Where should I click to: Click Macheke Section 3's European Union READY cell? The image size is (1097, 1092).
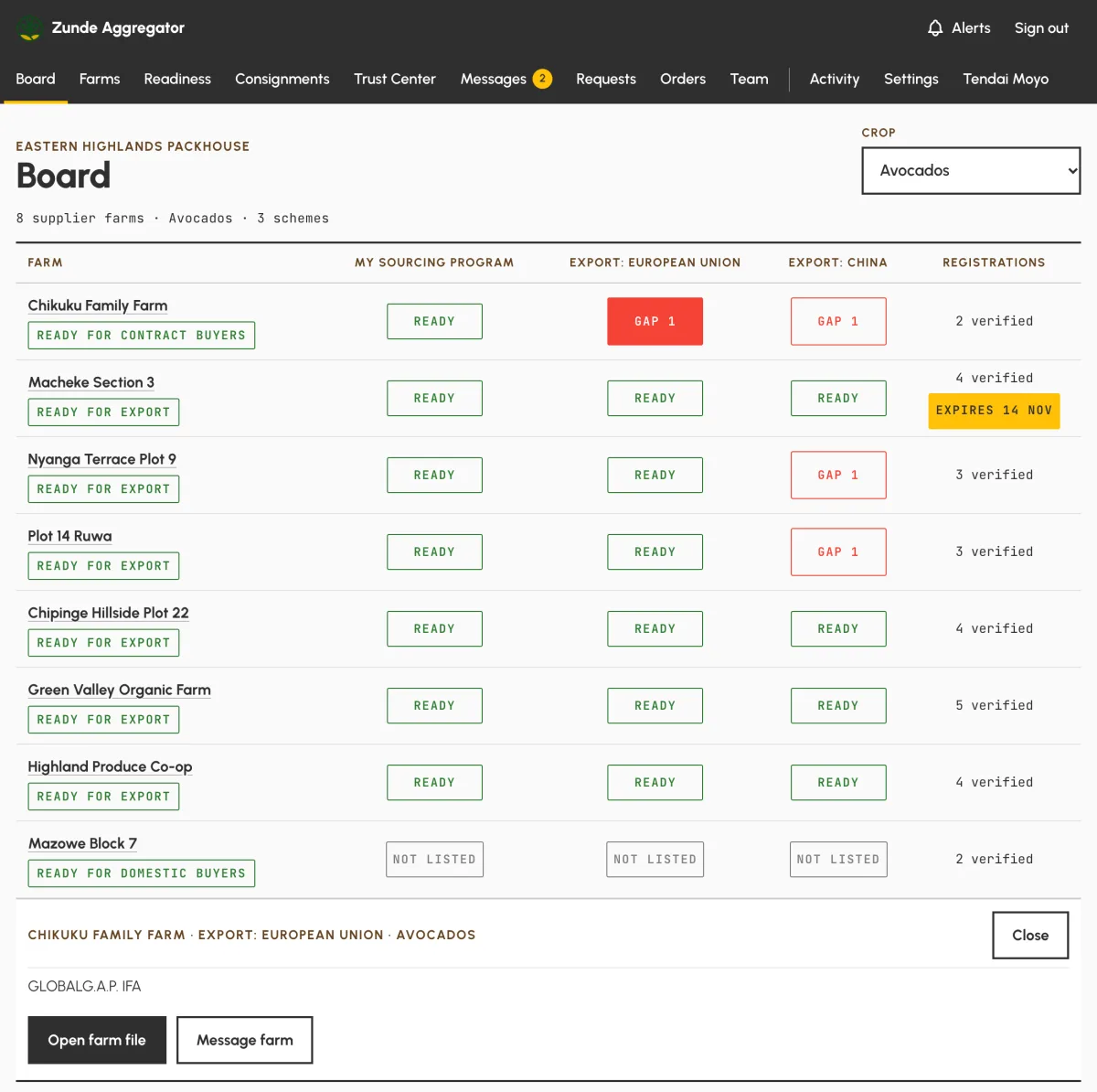(x=655, y=398)
